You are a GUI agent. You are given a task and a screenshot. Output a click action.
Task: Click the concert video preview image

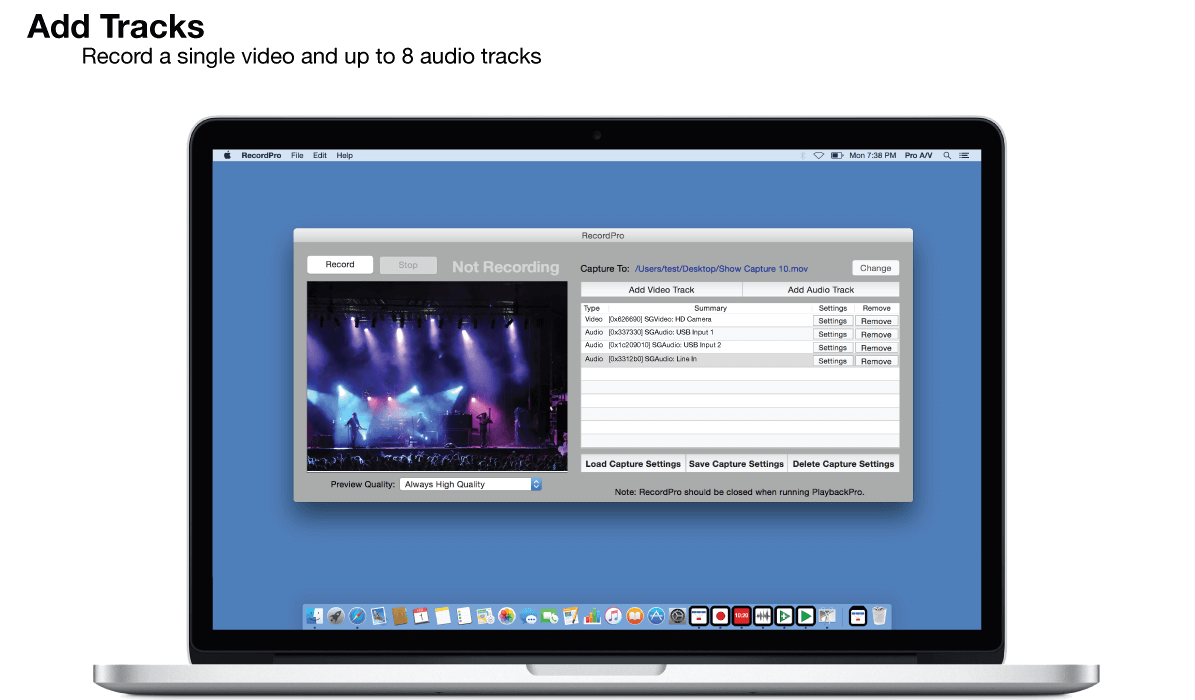point(437,377)
